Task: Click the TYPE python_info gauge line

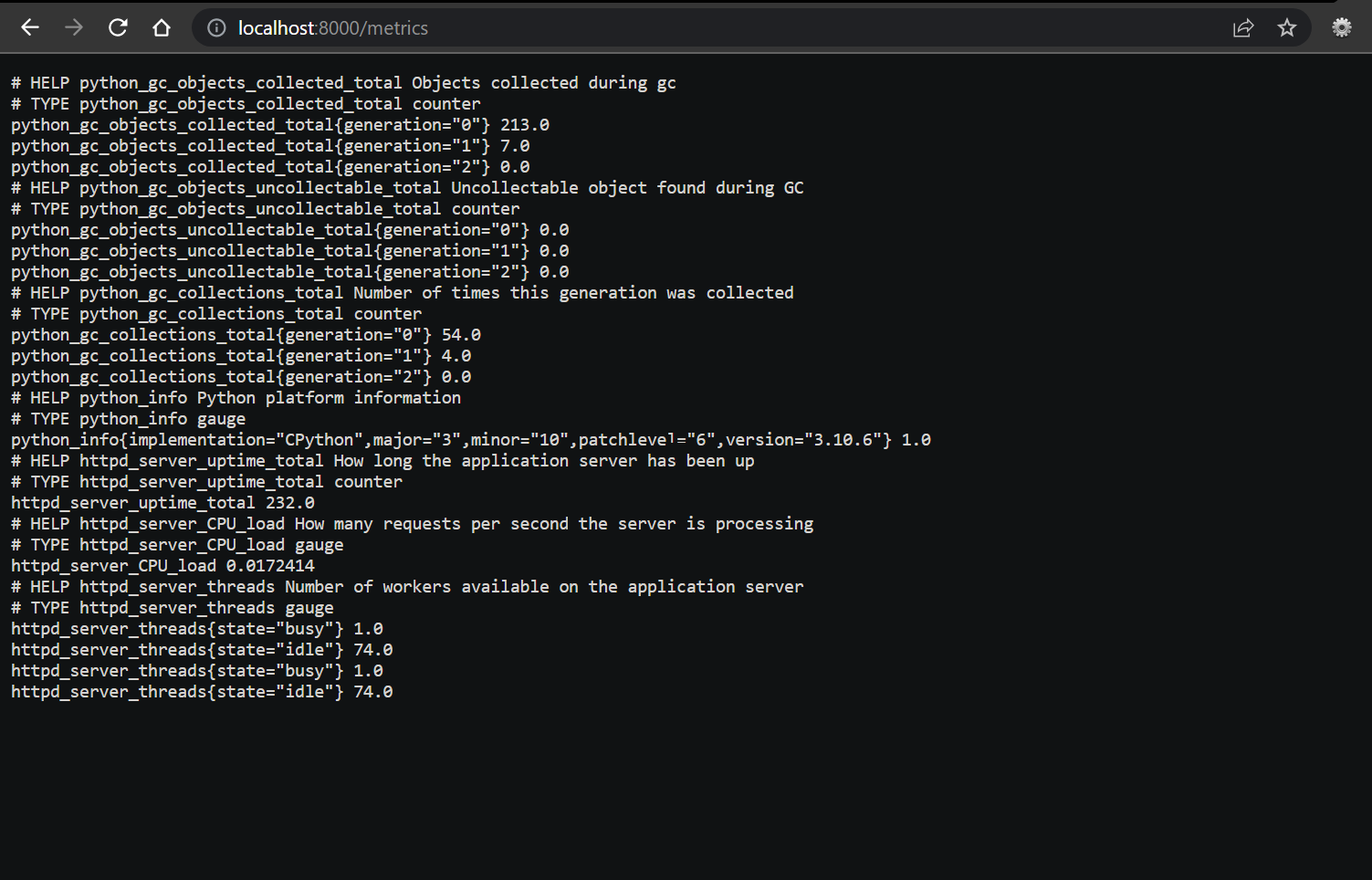Action: 128,419
